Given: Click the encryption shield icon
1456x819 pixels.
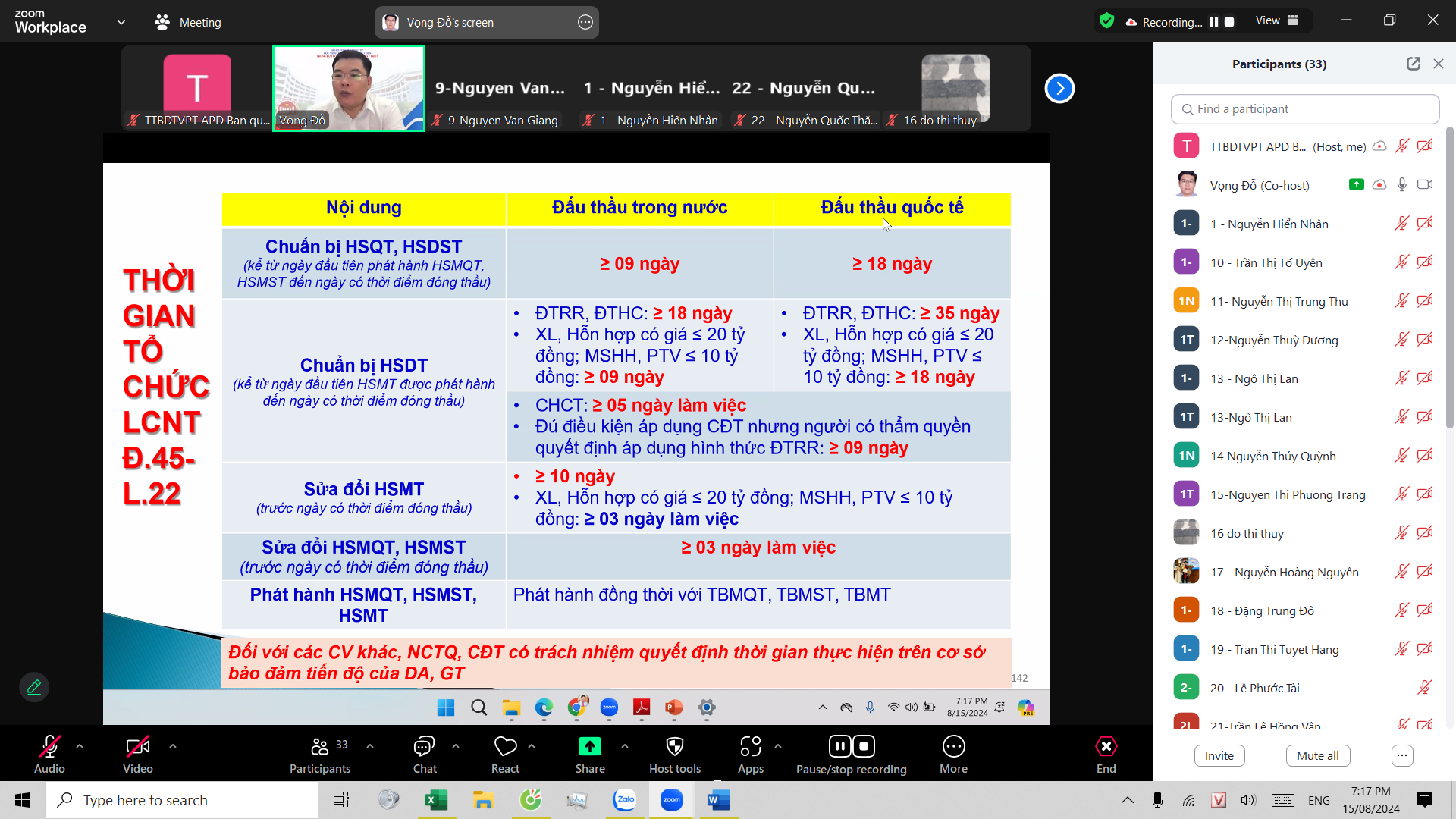Looking at the screenshot, I should [x=1106, y=21].
